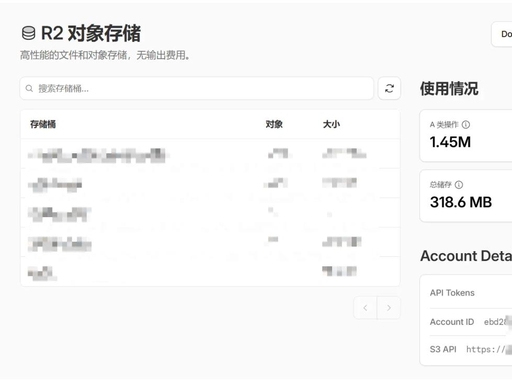This screenshot has height=384, width=512.
Task: Click the 大小 column header
Action: 331,124
